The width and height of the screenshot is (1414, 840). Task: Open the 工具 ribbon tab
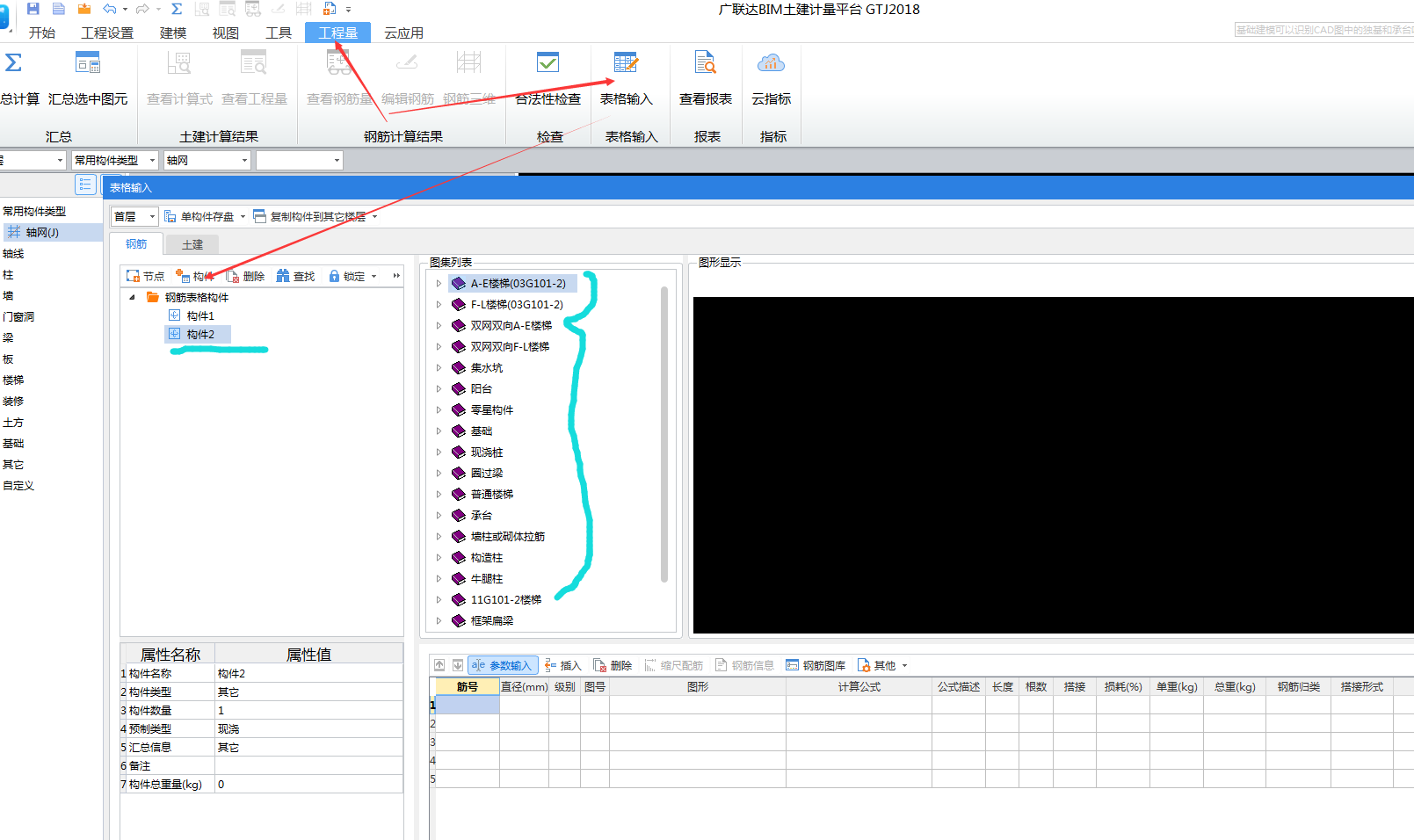pos(279,33)
